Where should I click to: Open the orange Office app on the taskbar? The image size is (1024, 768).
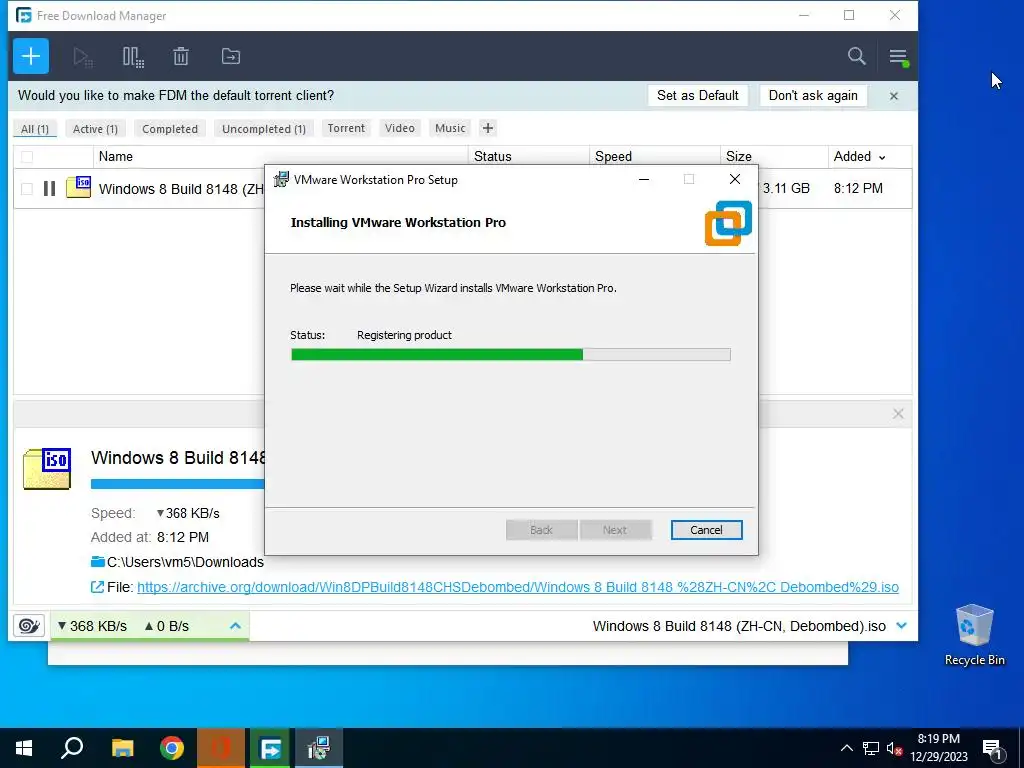pos(221,748)
